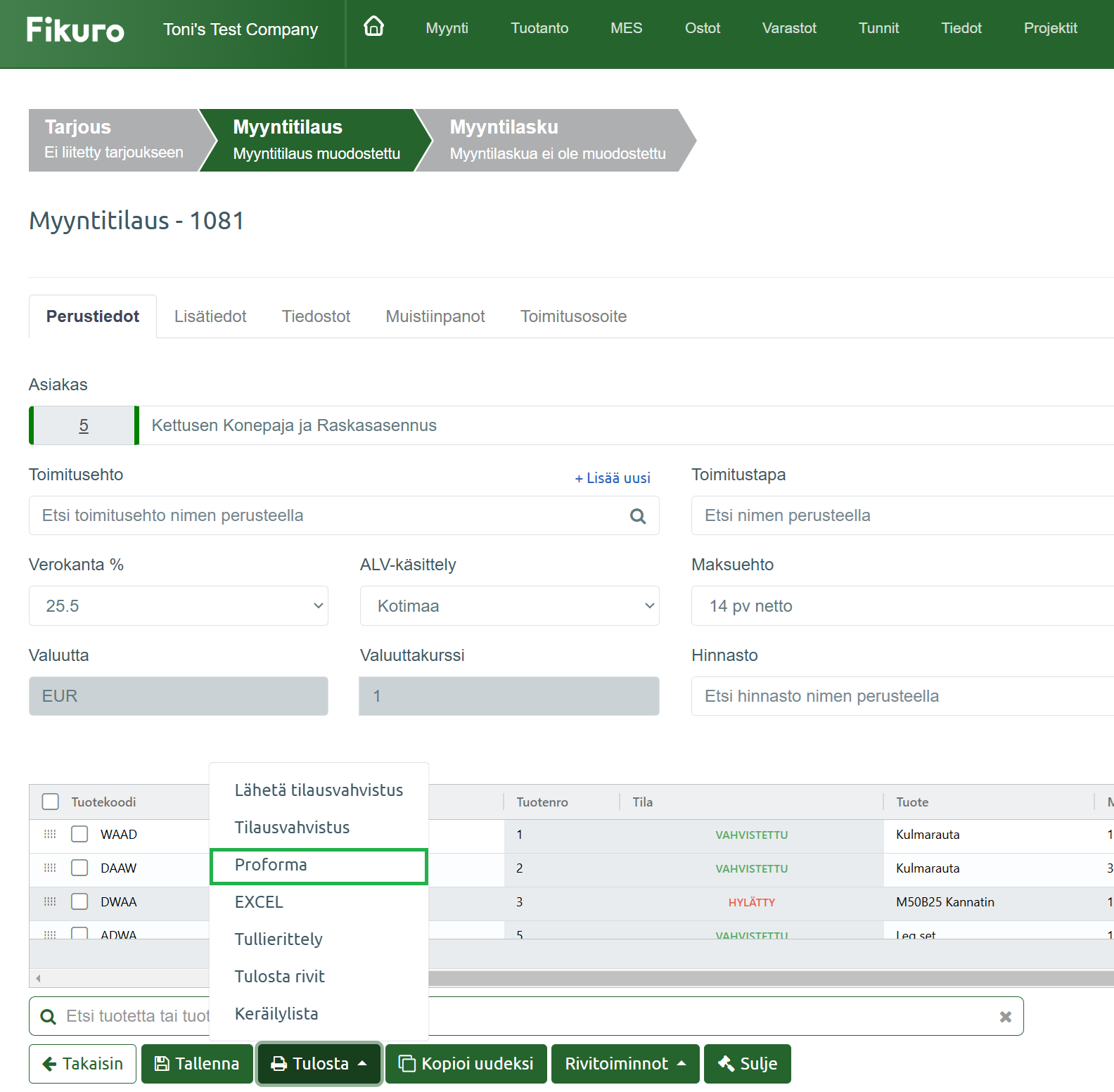Grab the drag handle of DWAA row

pyautogui.click(x=50, y=901)
